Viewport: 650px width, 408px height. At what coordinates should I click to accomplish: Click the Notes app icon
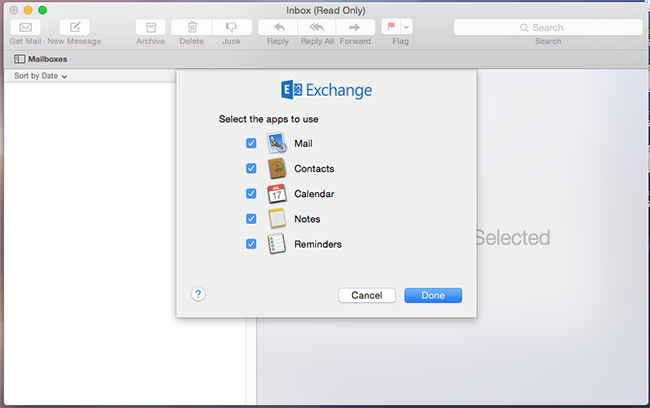click(x=277, y=219)
